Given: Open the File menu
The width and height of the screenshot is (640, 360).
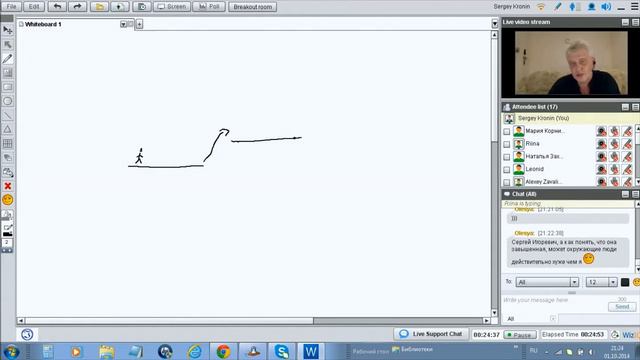Looking at the screenshot, I should (x=11, y=7).
